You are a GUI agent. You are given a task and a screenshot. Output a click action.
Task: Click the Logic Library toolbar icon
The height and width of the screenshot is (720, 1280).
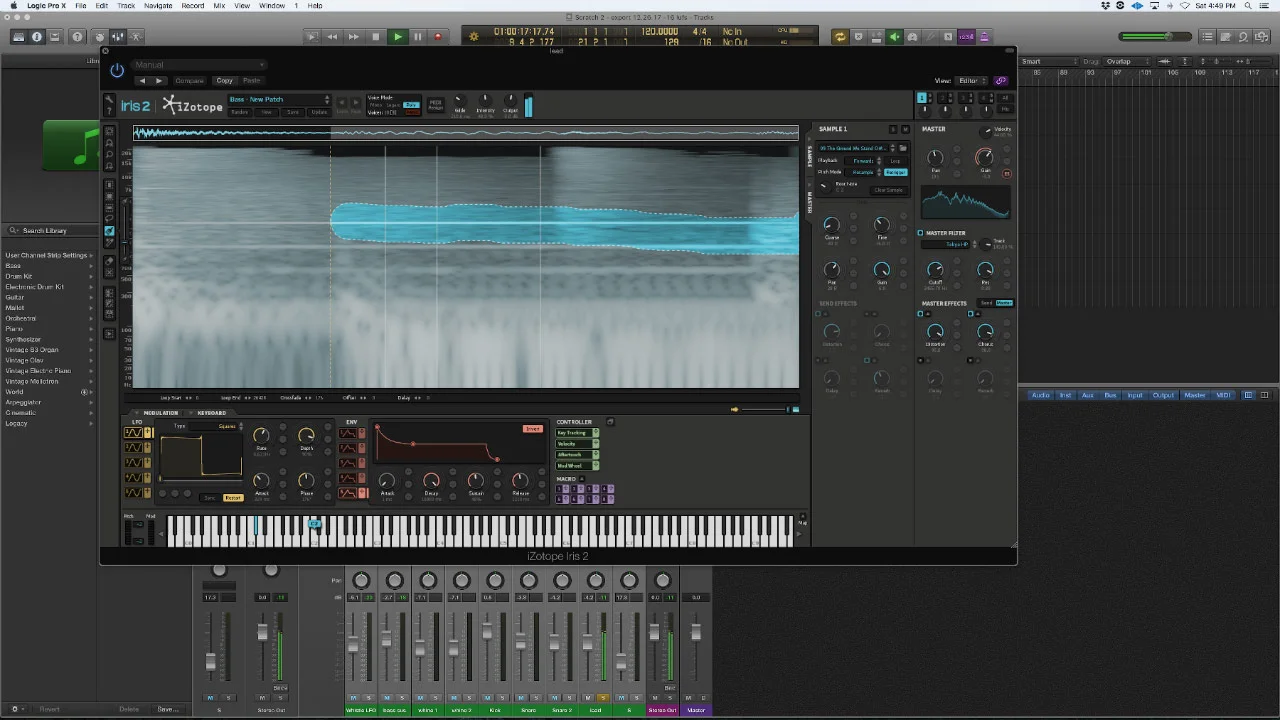[x=18, y=37]
